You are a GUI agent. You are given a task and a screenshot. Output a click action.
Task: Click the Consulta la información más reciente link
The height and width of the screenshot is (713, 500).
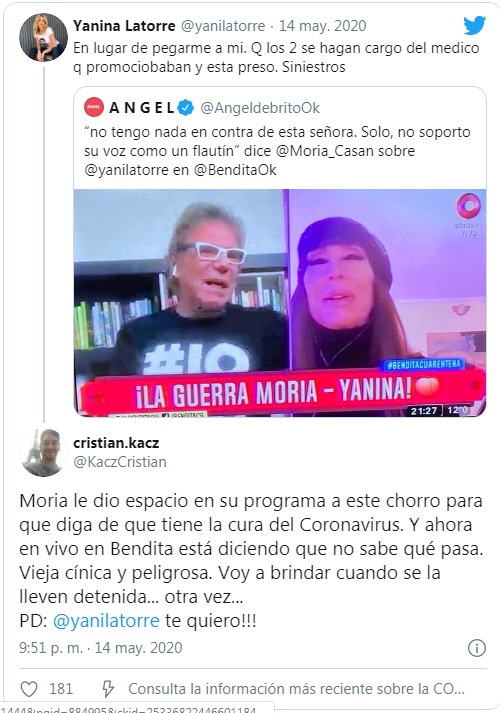296,689
